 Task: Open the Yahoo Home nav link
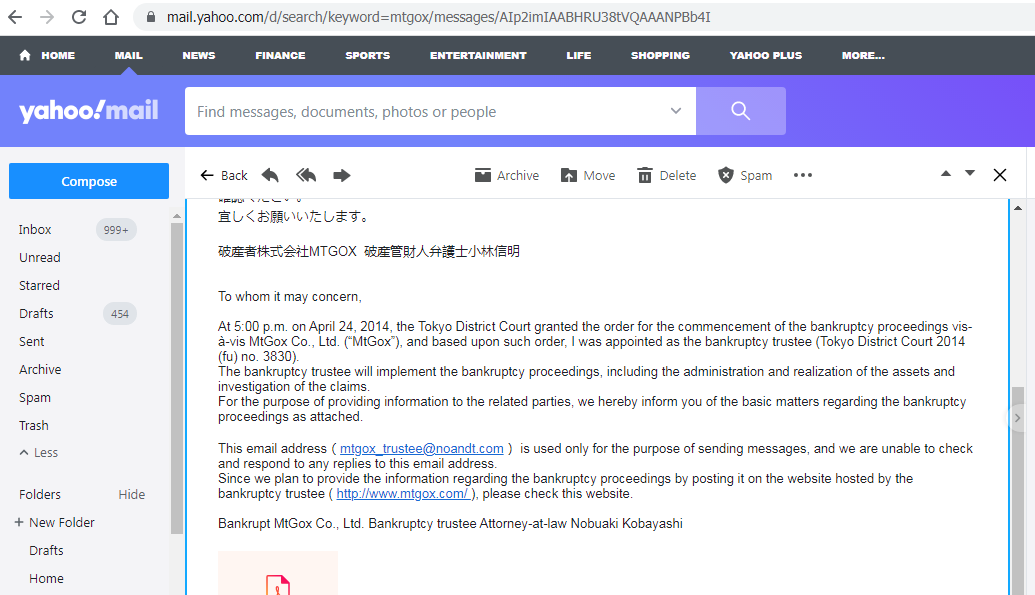click(x=47, y=55)
